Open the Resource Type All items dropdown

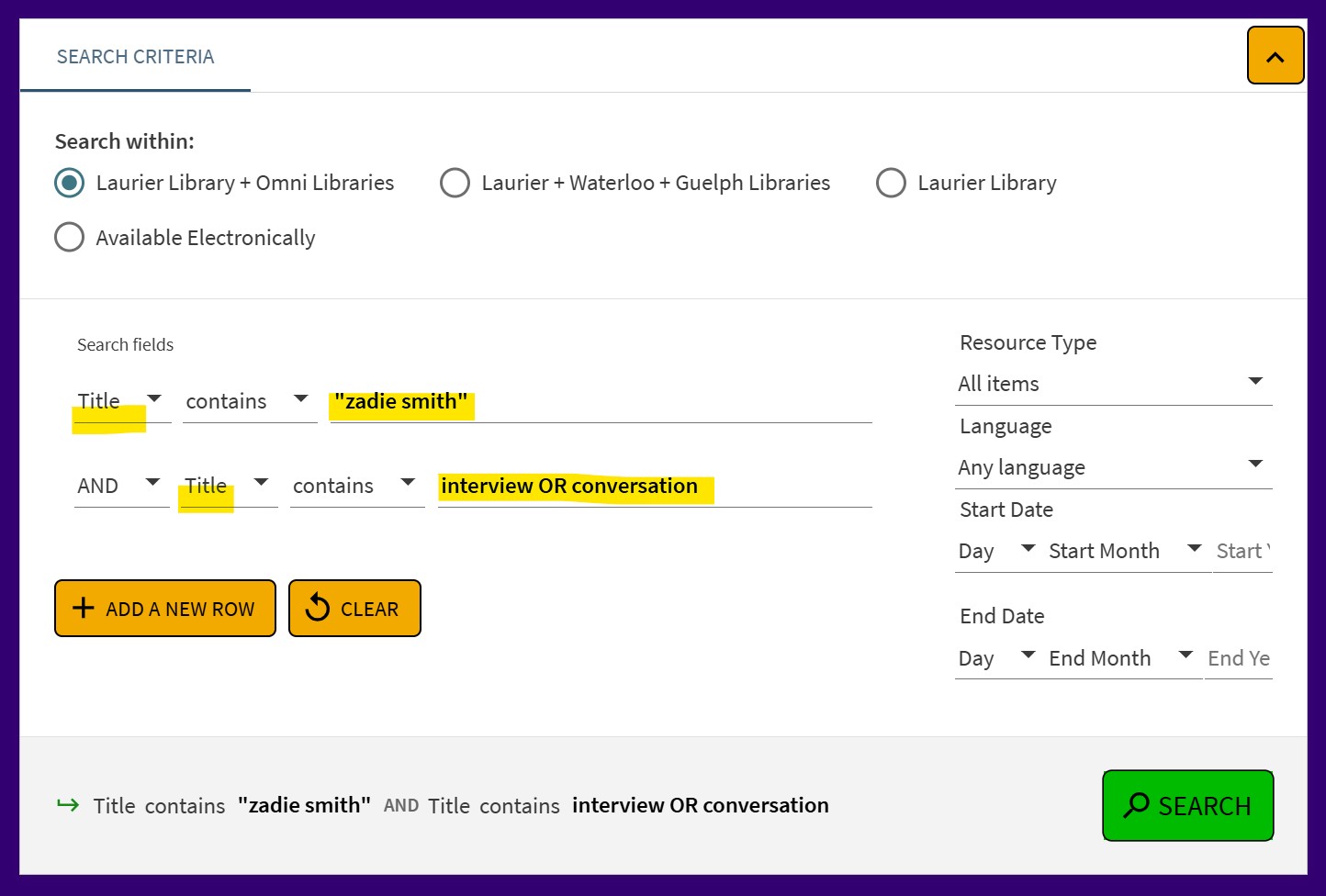(1113, 384)
